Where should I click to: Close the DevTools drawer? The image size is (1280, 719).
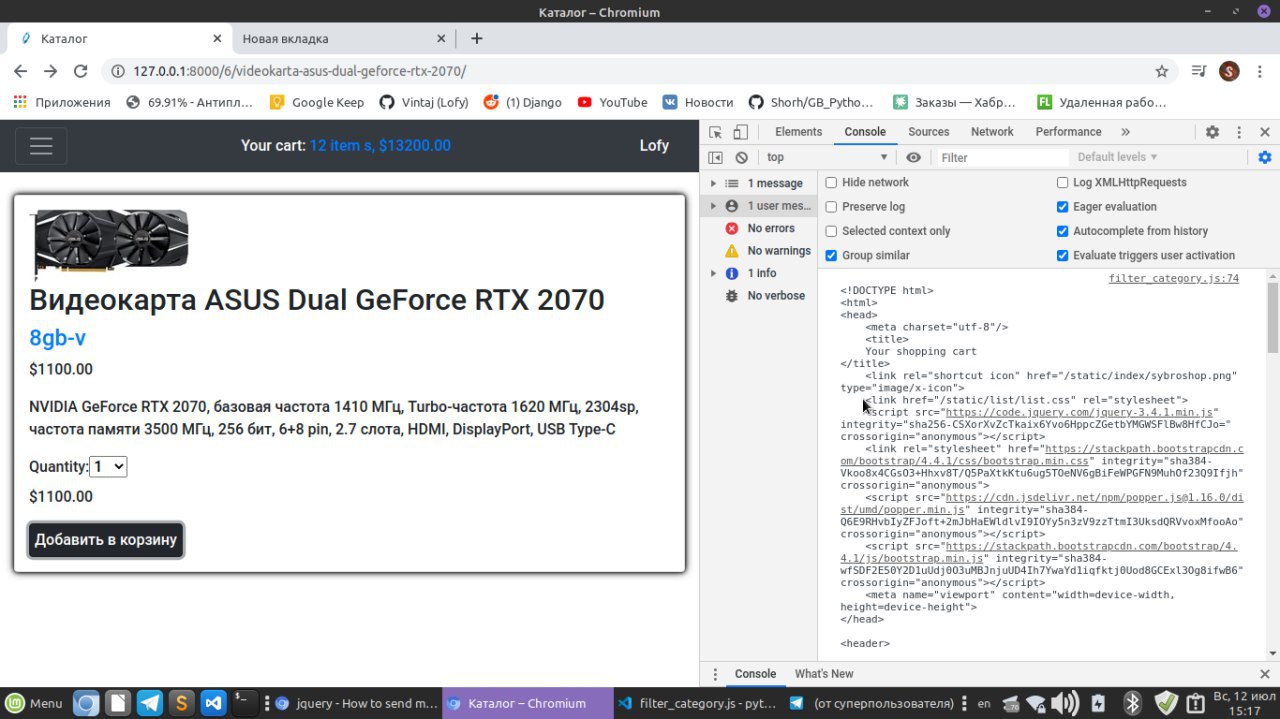tap(1265, 674)
